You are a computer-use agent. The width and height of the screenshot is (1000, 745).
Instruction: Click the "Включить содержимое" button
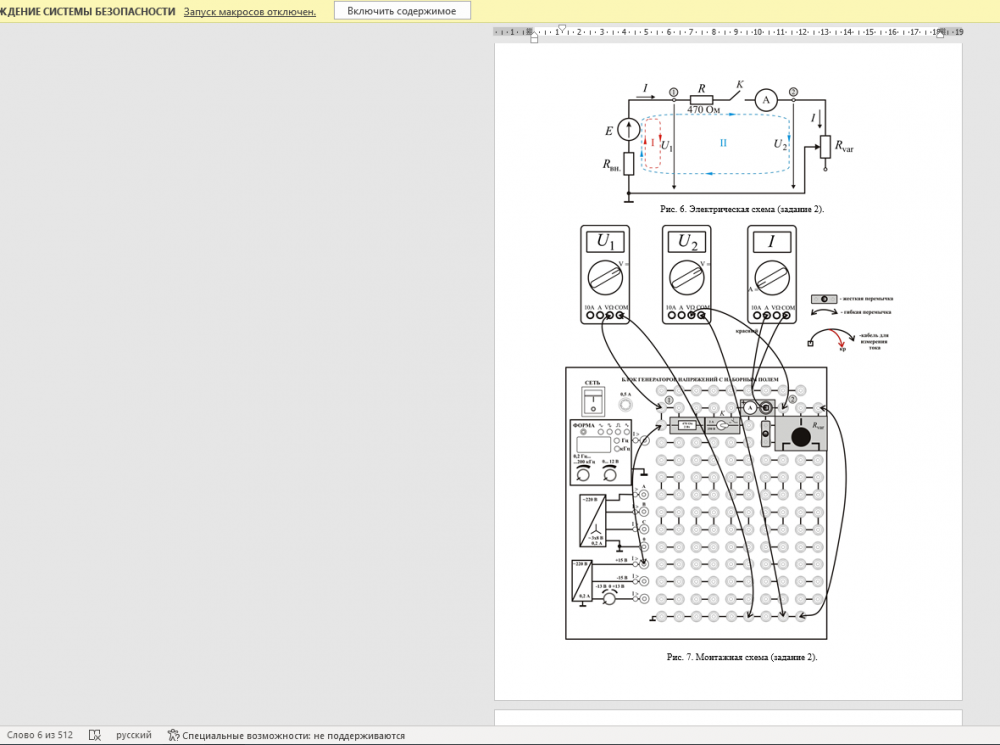point(401,11)
